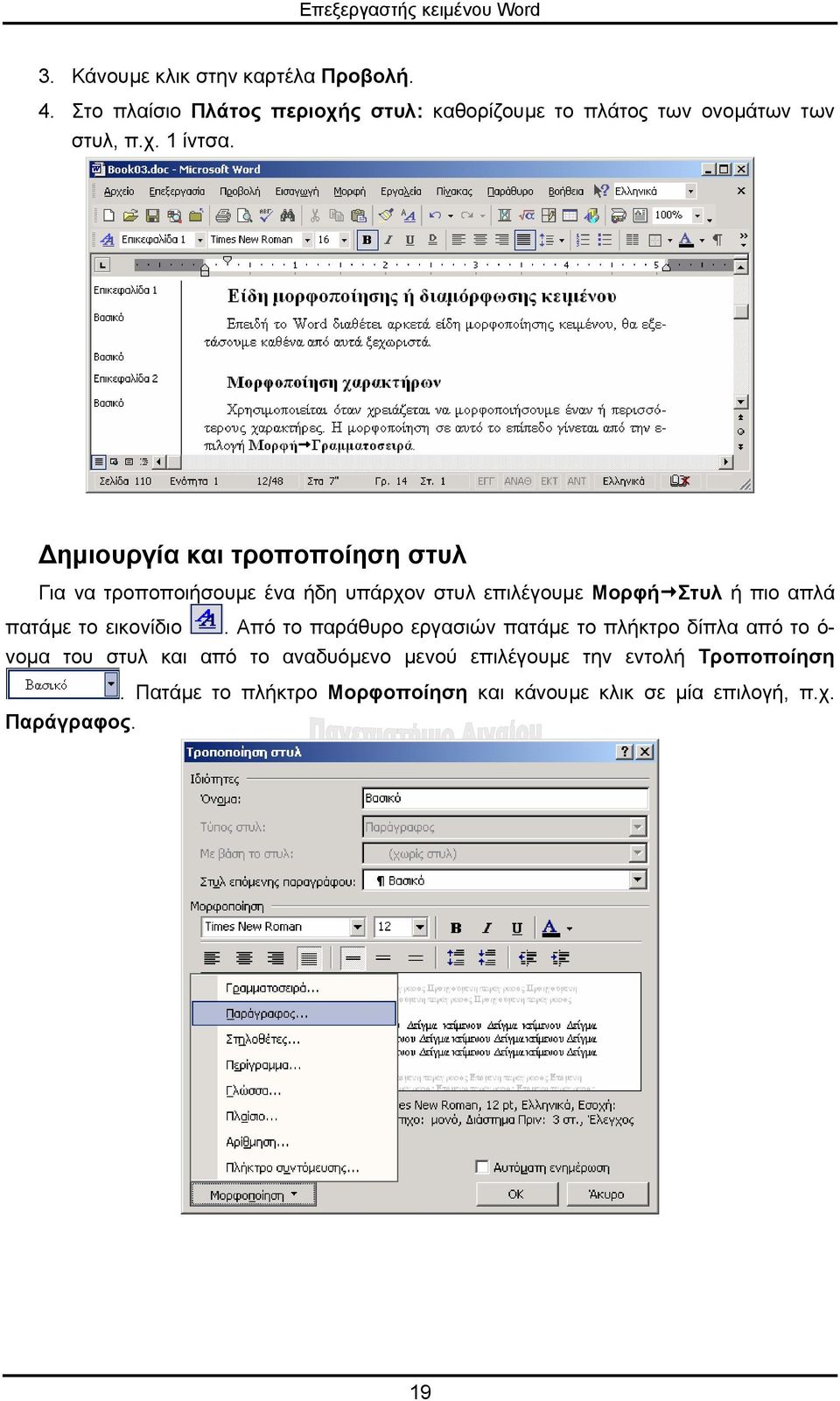Open the Εισαγωγή menu

pos(297,192)
